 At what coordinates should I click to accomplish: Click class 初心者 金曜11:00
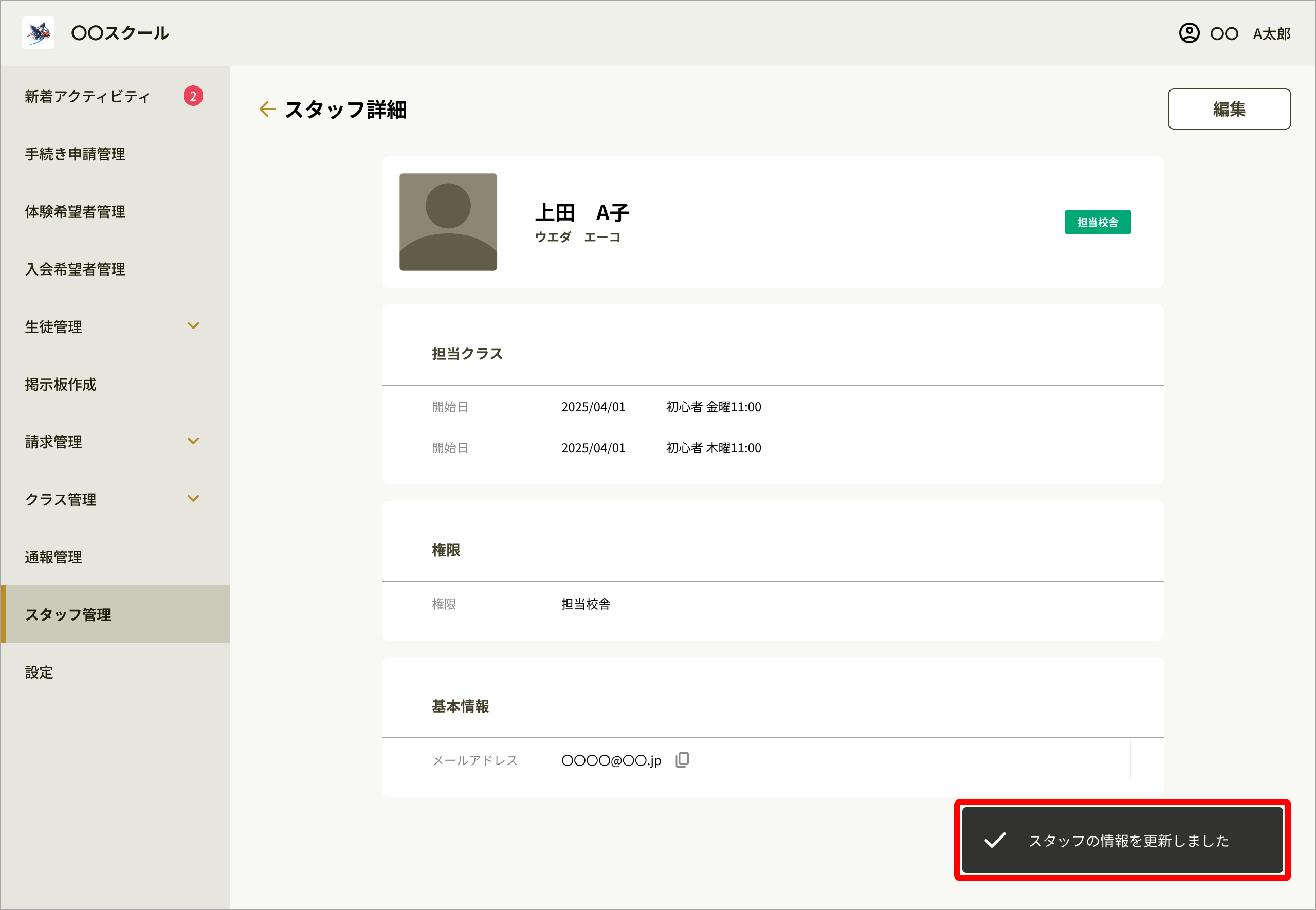(714, 407)
